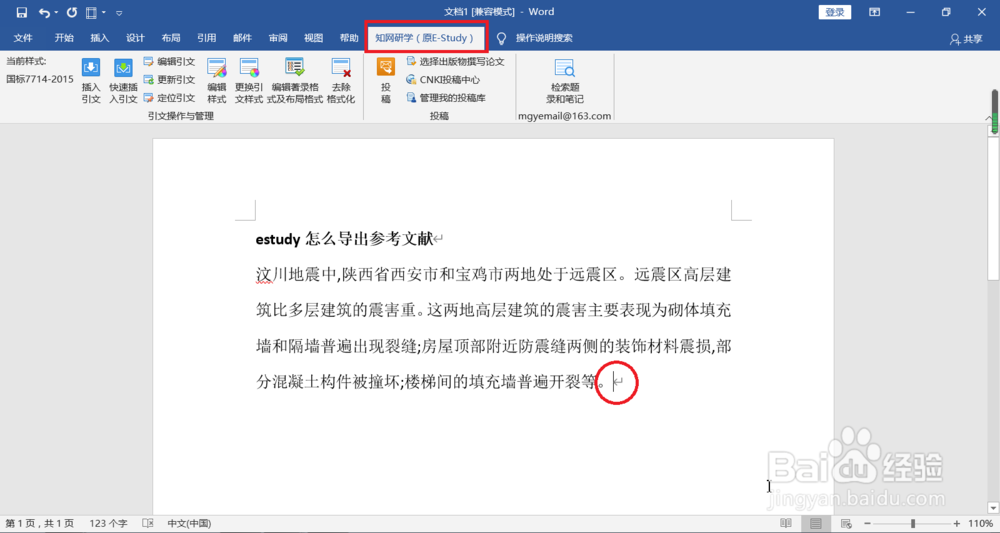The width and height of the screenshot is (1000, 533).
Task: Click the body text line starting with 汶川地震中
Action: pyautogui.click(x=494, y=275)
